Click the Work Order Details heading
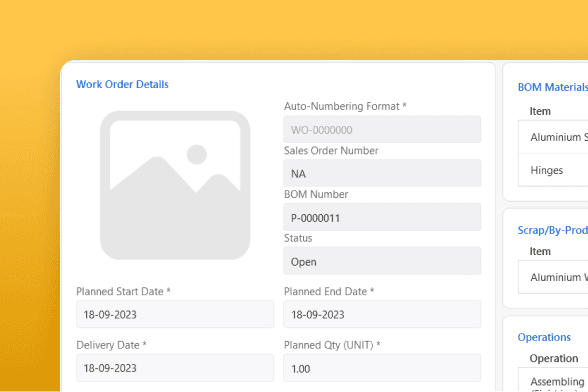This screenshot has width=588, height=392. coord(122,84)
